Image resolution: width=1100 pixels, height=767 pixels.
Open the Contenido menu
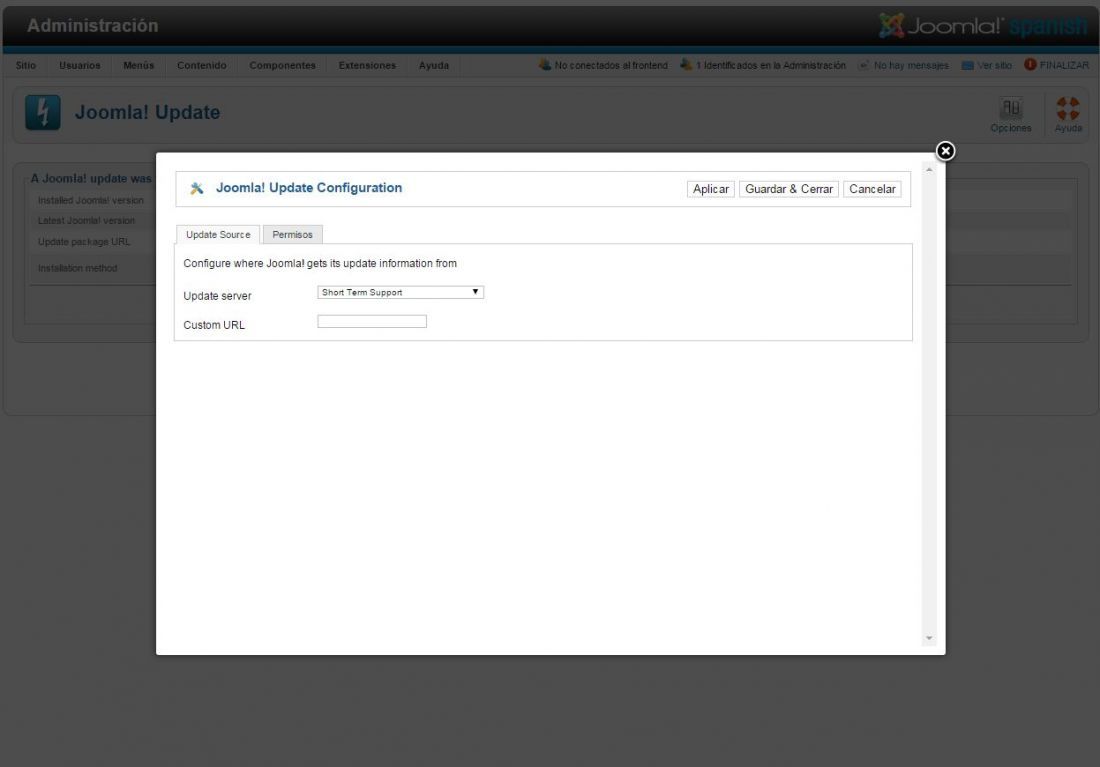(201, 65)
